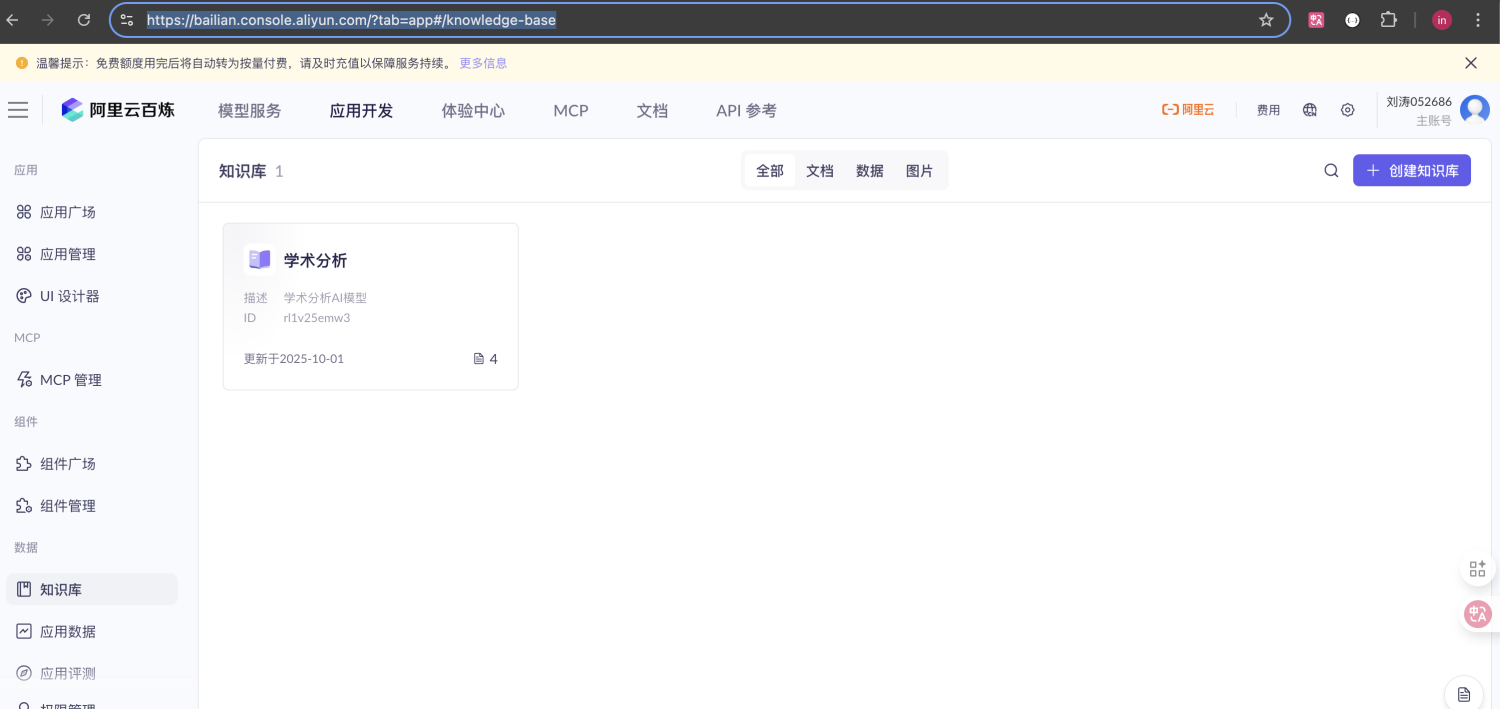The height and width of the screenshot is (709, 1500).
Task: Click the floating quick-apps icon
Action: tap(1477, 568)
